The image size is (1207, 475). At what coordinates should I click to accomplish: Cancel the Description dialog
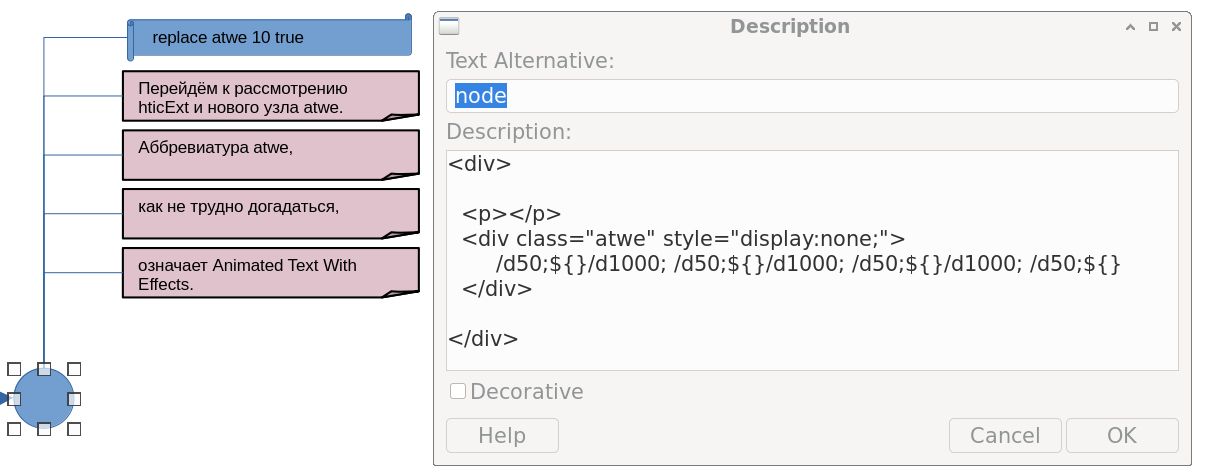(x=1005, y=435)
